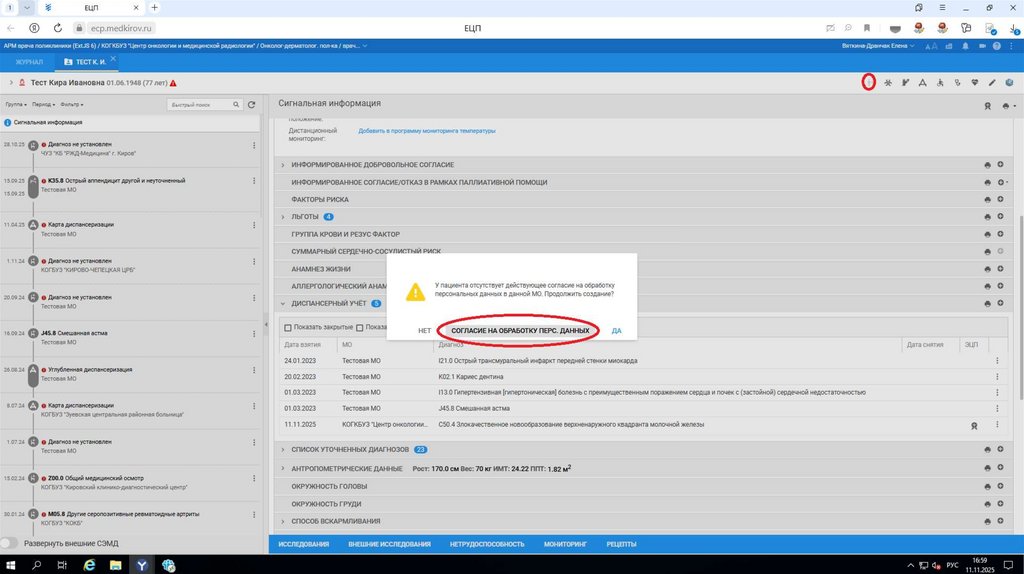Reload the browser page
Viewport: 1024px width, 574px height.
click(x=57, y=28)
